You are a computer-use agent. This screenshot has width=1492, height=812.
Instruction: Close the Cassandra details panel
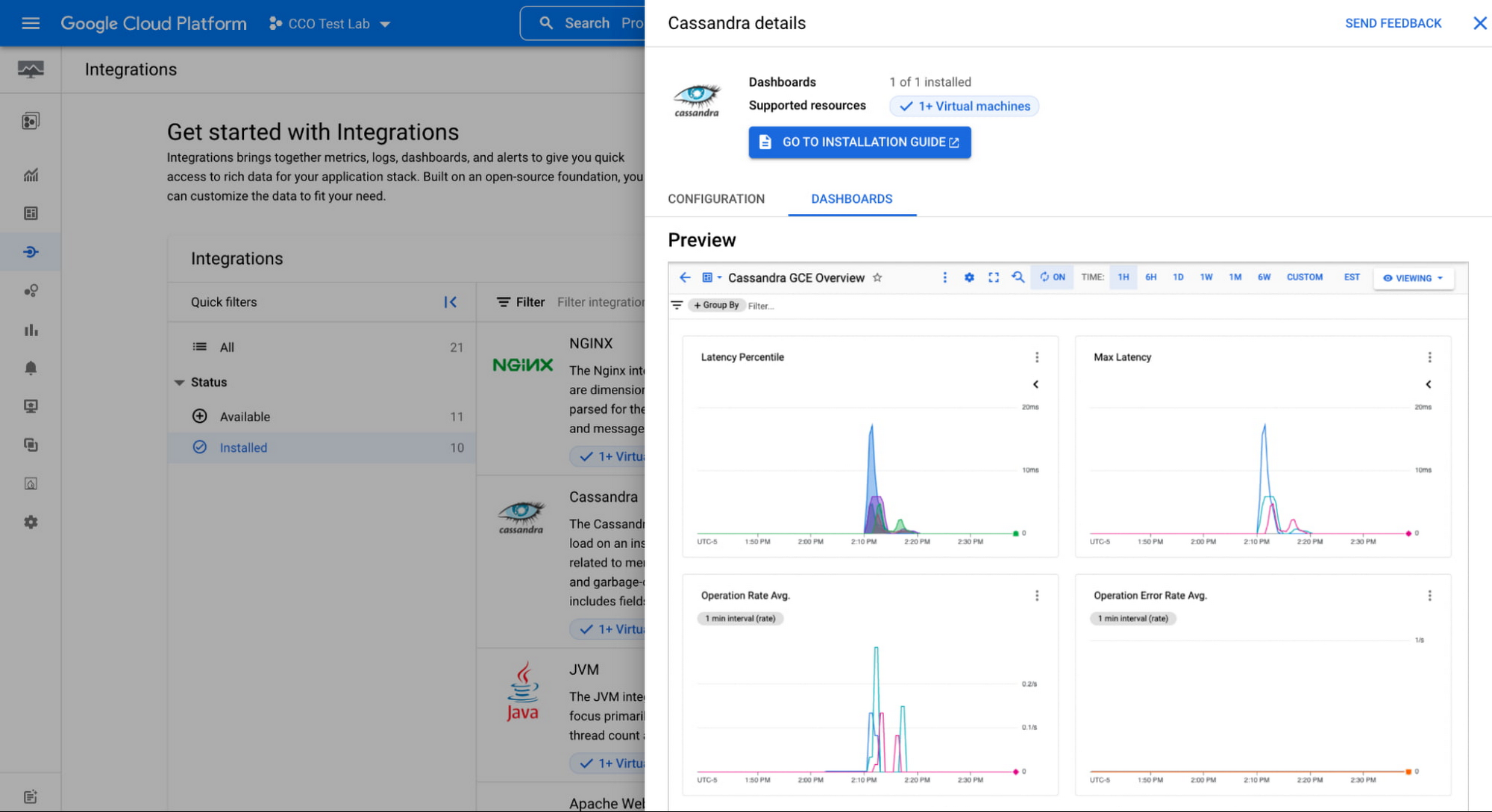click(1480, 23)
